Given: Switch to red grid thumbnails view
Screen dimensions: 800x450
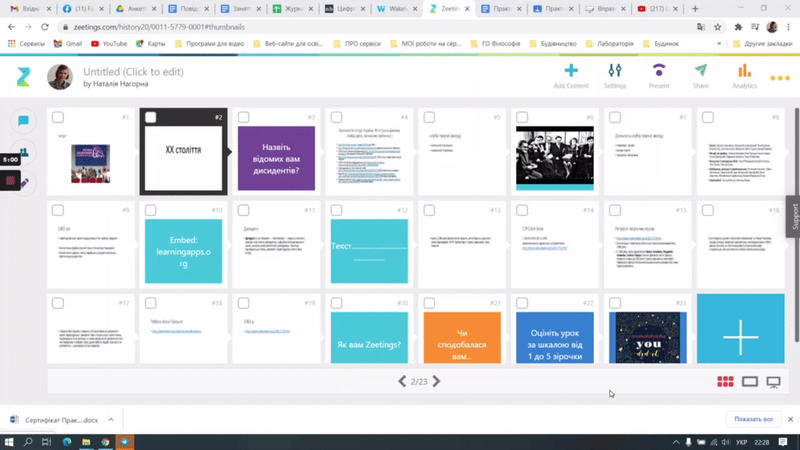Looking at the screenshot, I should [x=725, y=381].
